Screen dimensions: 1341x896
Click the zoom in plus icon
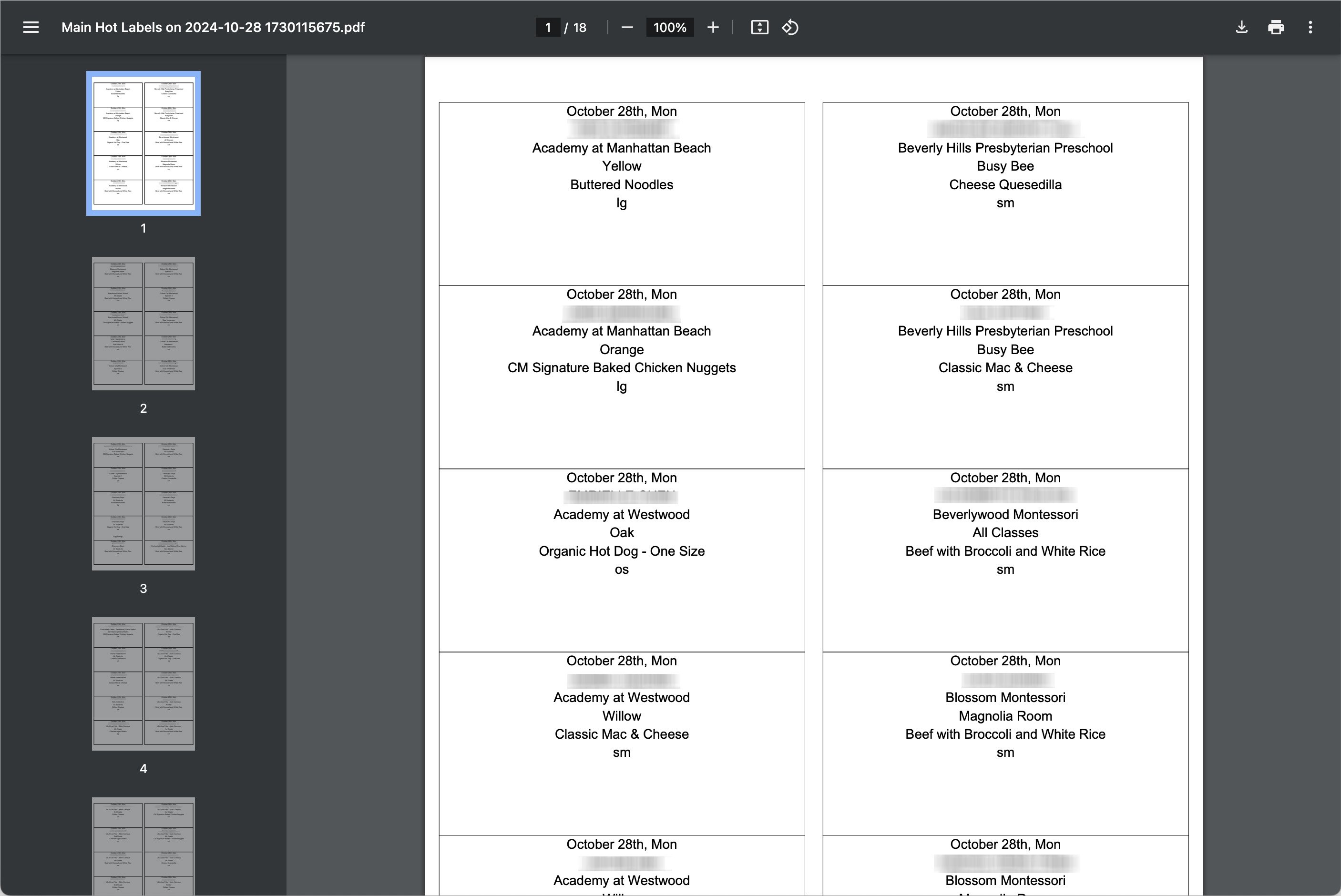(x=713, y=28)
